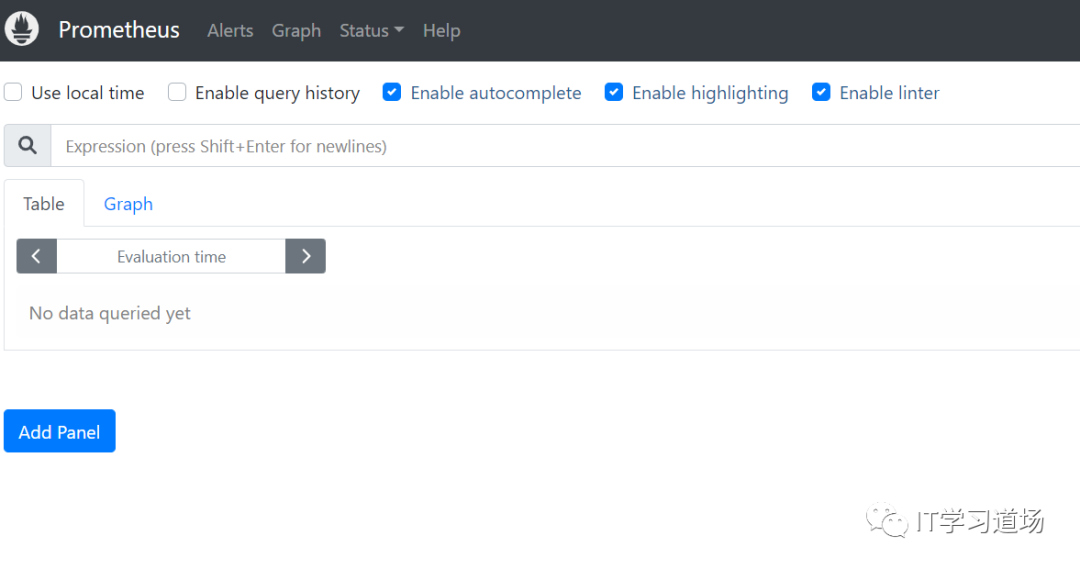Advance evaluation time with right chevron
Viewport: 1080px width, 569px height.
point(306,256)
